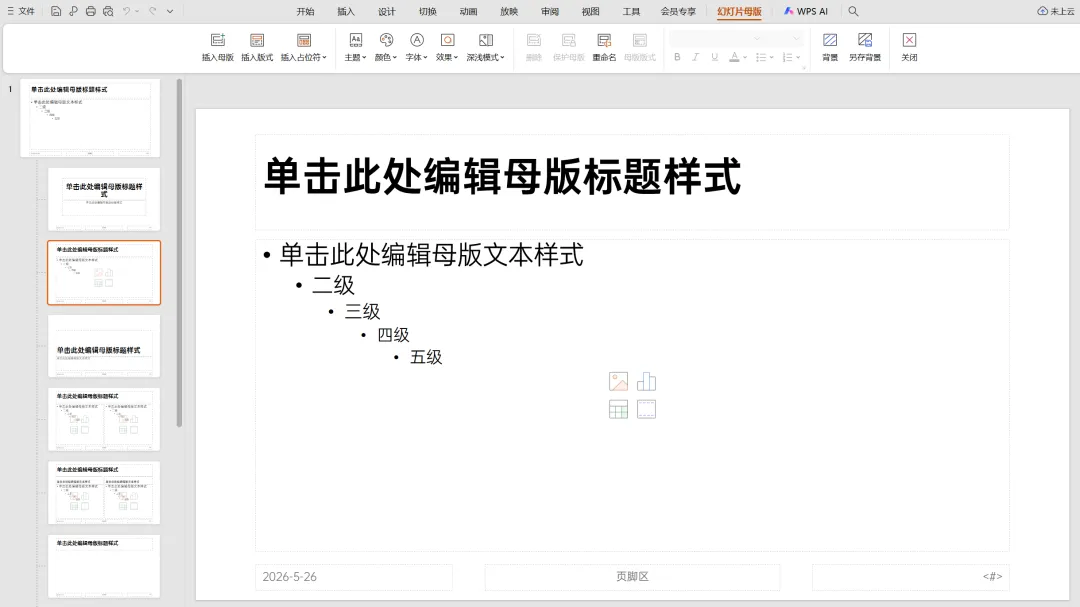Open the 字体 font scheme dropdown

coord(417,47)
